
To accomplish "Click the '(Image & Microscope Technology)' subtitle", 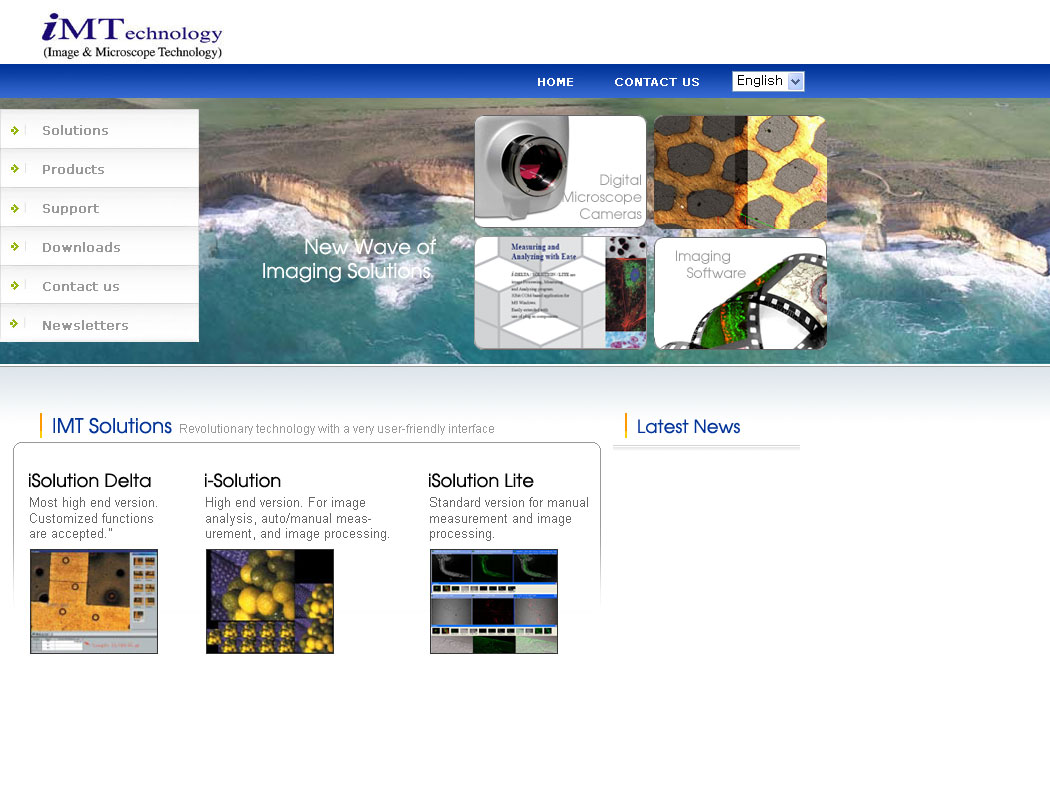I will coord(133,52).
